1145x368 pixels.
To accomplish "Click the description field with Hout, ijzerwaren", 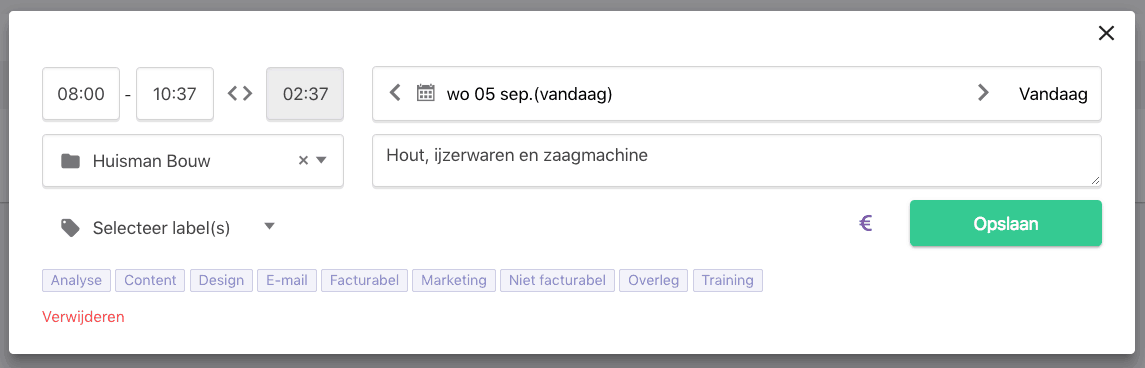I will 737,161.
